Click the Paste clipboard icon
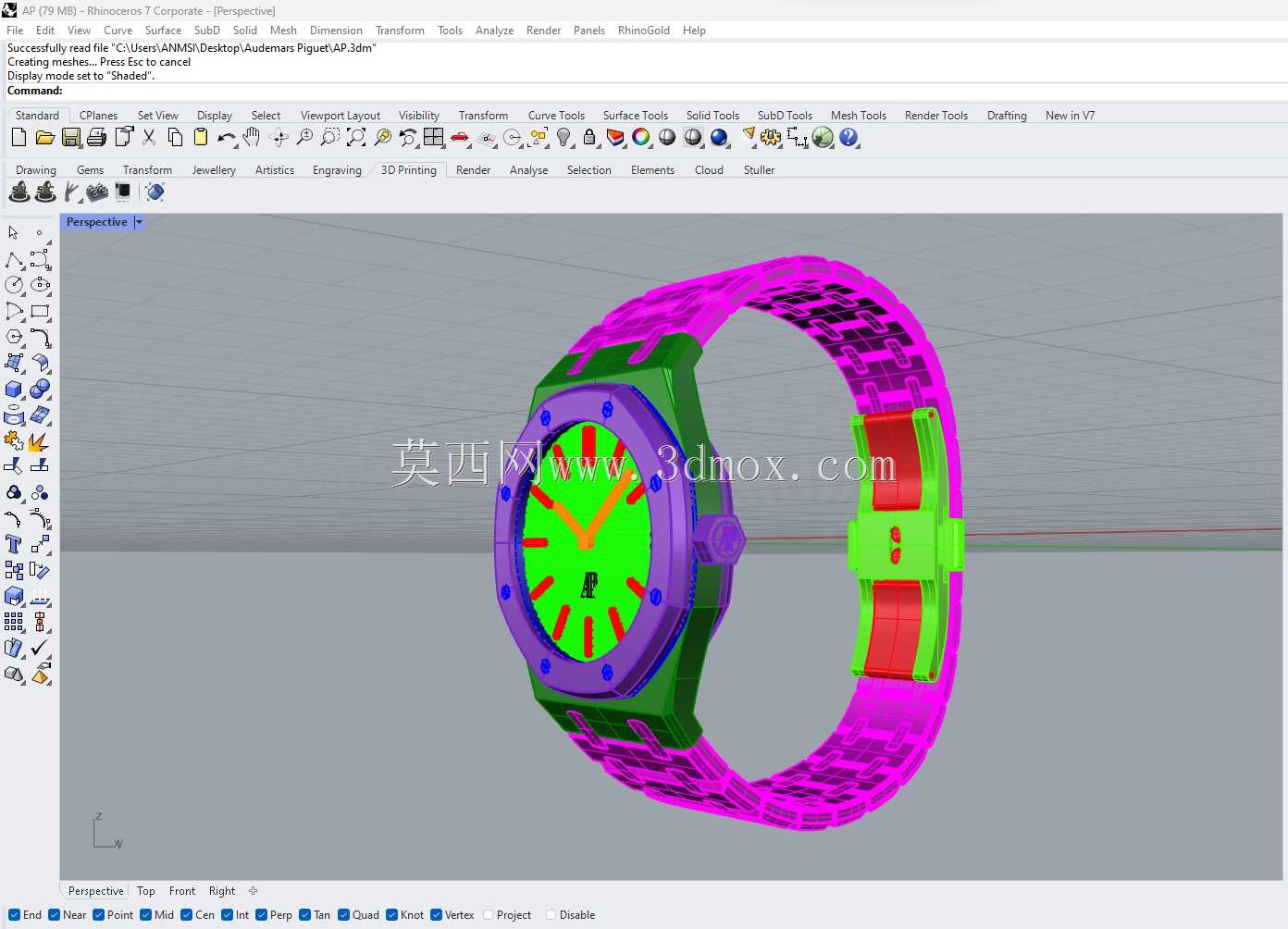Image resolution: width=1288 pixels, height=929 pixels. (200, 138)
